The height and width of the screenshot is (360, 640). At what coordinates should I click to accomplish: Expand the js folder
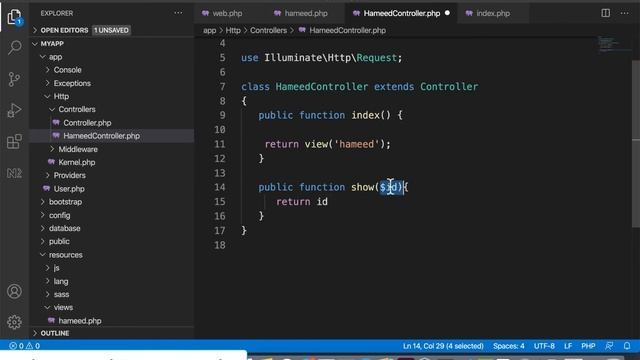pos(57,268)
